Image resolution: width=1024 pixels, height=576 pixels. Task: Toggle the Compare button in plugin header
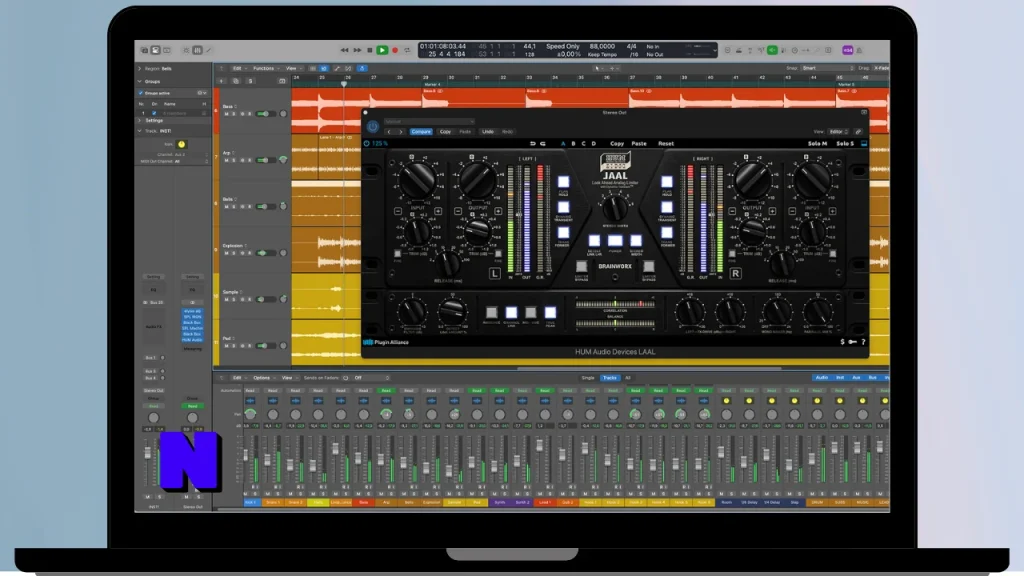[x=421, y=132]
